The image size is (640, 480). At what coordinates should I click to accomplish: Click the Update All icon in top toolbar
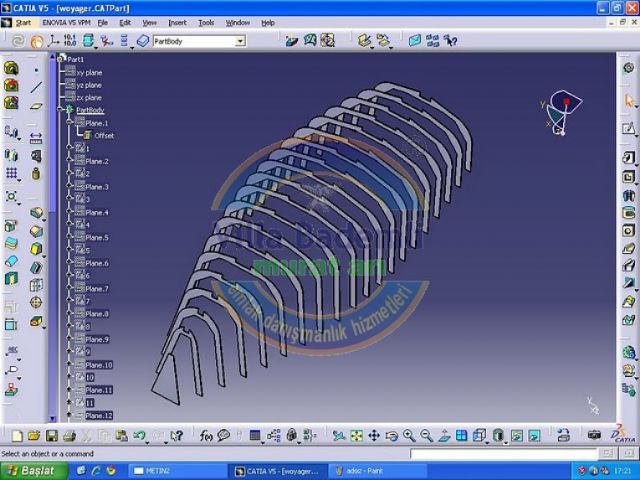click(18, 41)
